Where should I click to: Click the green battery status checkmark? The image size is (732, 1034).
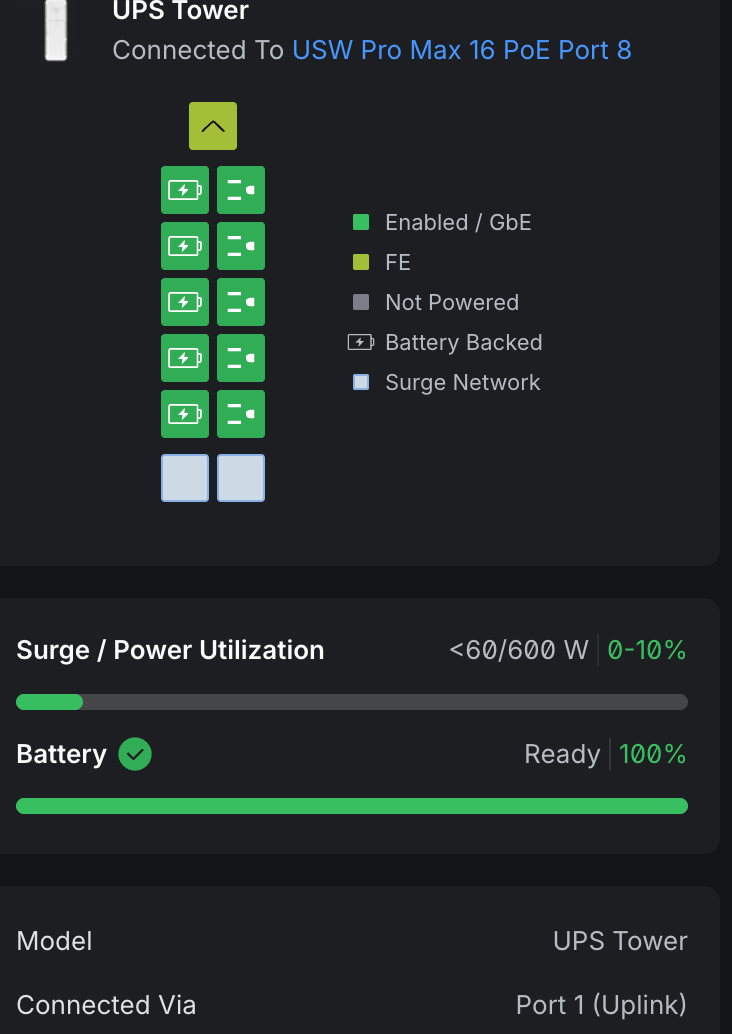click(135, 754)
